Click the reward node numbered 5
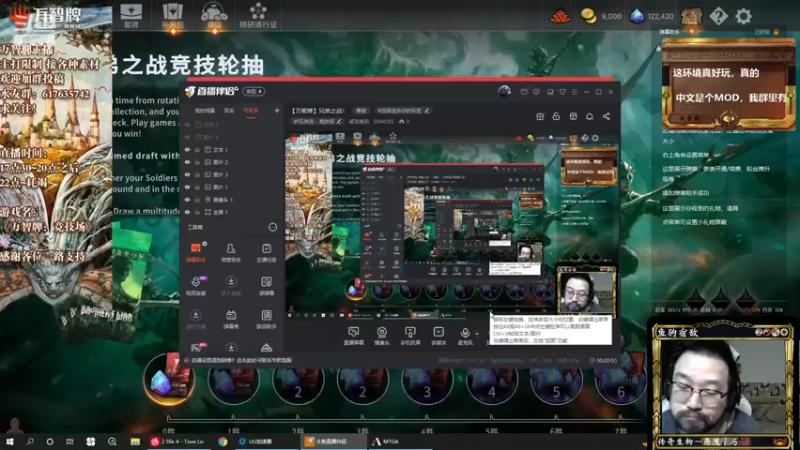 click(x=556, y=381)
